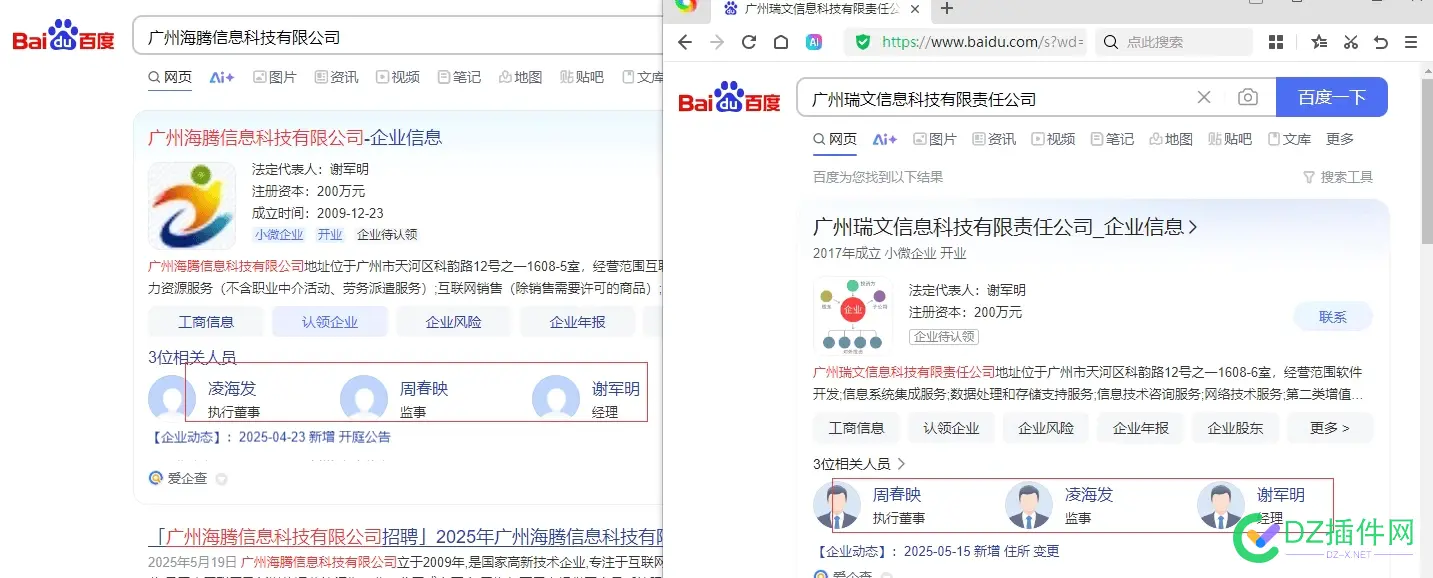Viewport: 1433px width, 578px height.
Task: Click 360 browser logo at top left
Action: tap(686, 5)
